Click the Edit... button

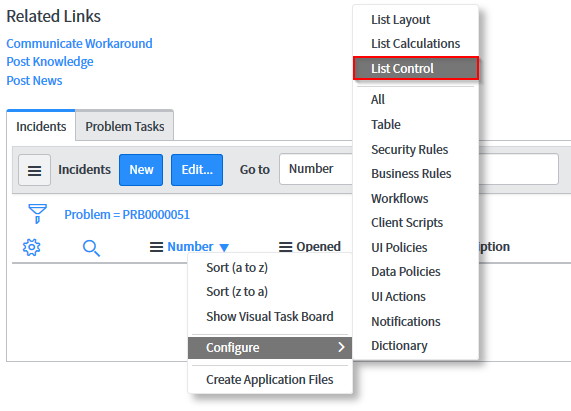click(x=197, y=170)
